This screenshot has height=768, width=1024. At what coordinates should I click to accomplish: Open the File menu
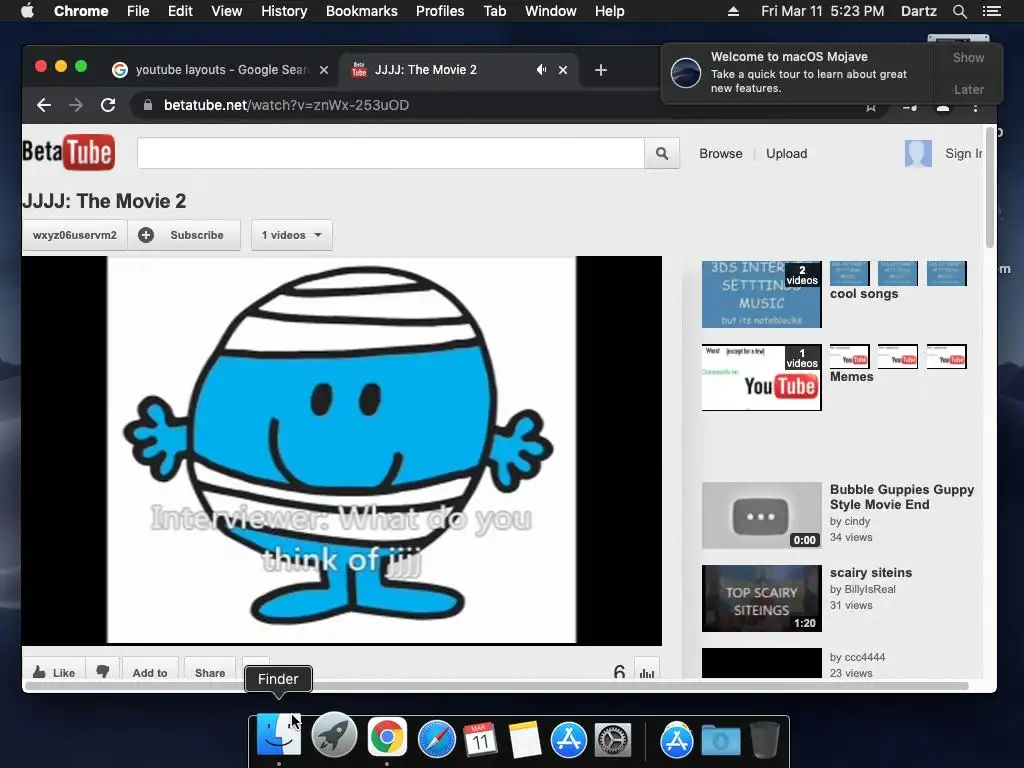pos(138,11)
